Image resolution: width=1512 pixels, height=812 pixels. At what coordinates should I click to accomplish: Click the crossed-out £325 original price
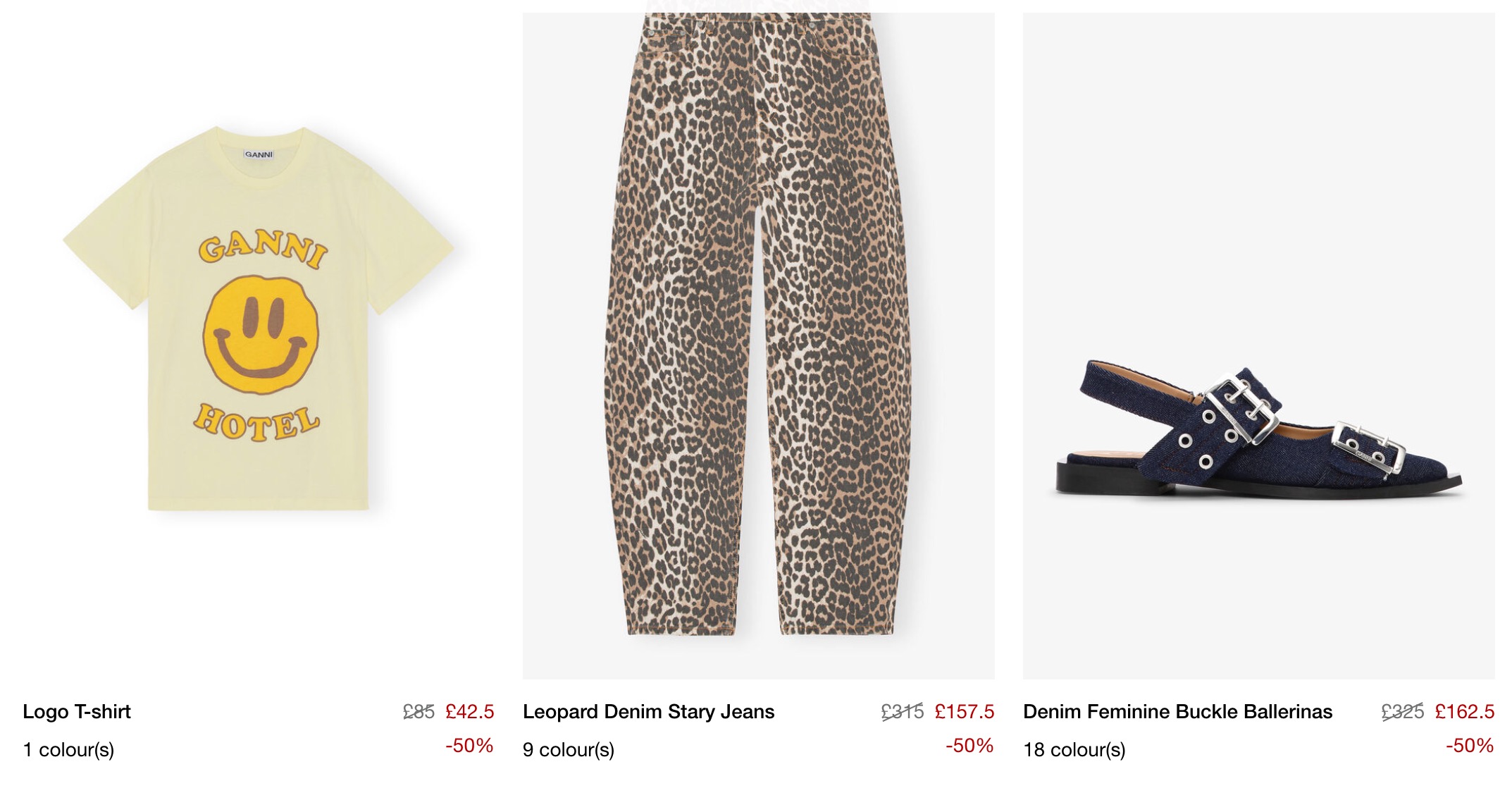coord(1402,712)
